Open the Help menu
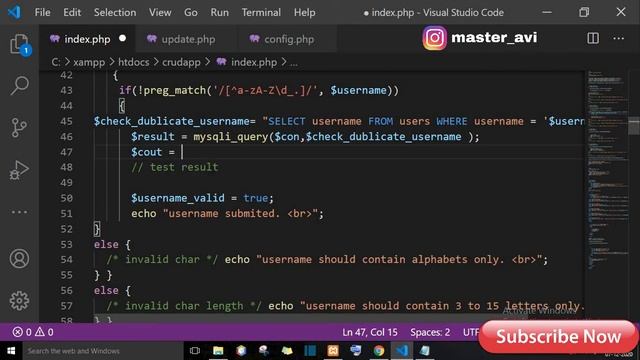640x360 pixels. (x=304, y=13)
